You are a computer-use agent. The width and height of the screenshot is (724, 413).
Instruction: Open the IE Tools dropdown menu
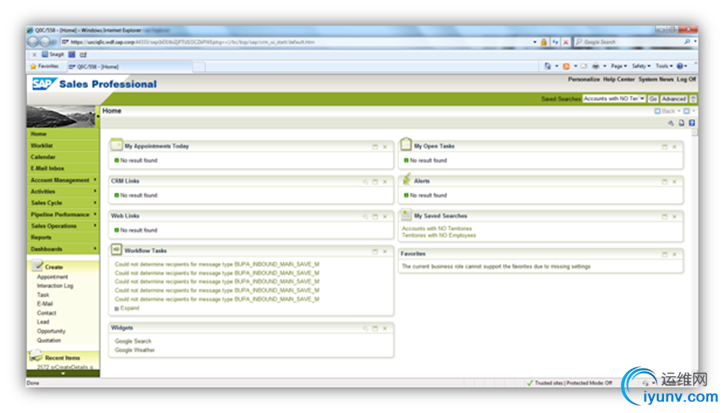click(x=664, y=66)
